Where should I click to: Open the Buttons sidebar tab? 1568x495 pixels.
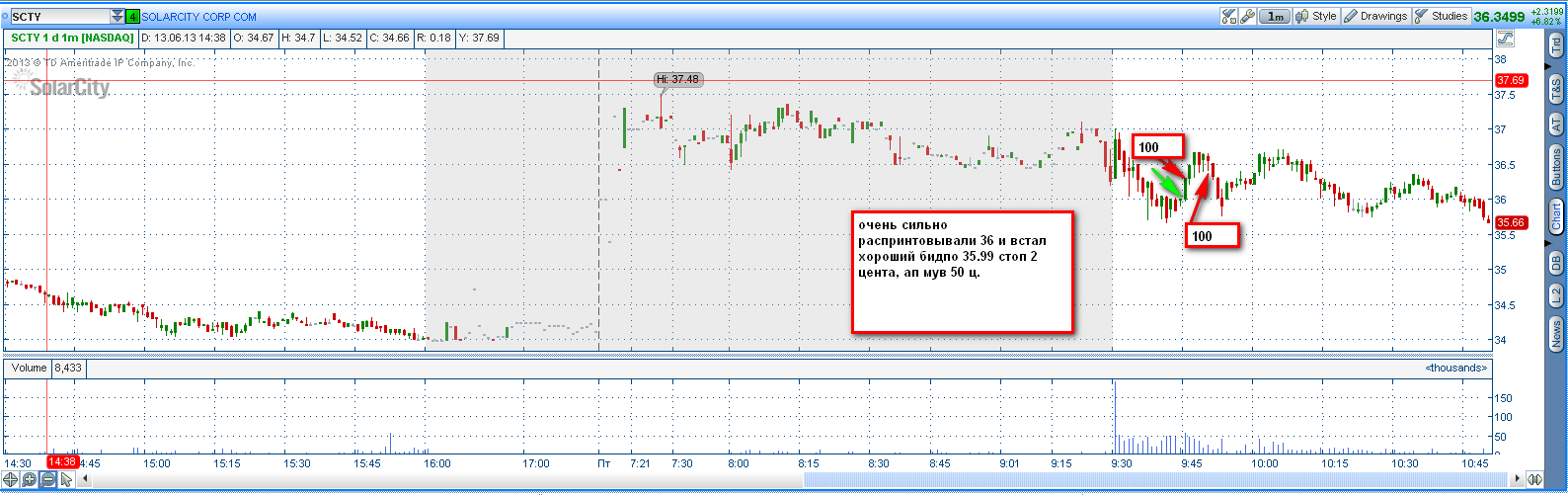(x=1556, y=167)
